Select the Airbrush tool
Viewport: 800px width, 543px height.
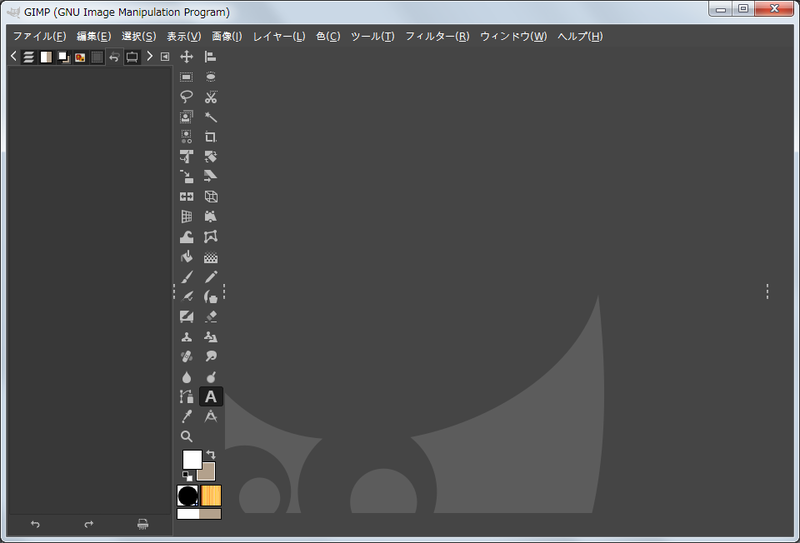[186, 297]
